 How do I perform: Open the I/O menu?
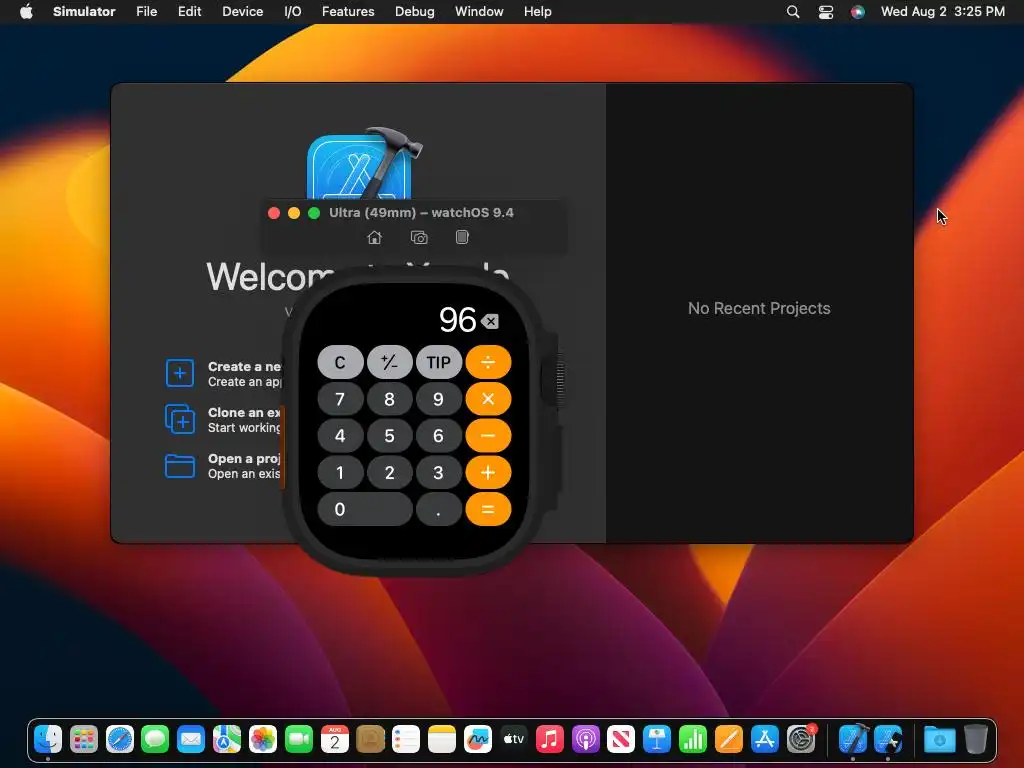point(293,12)
